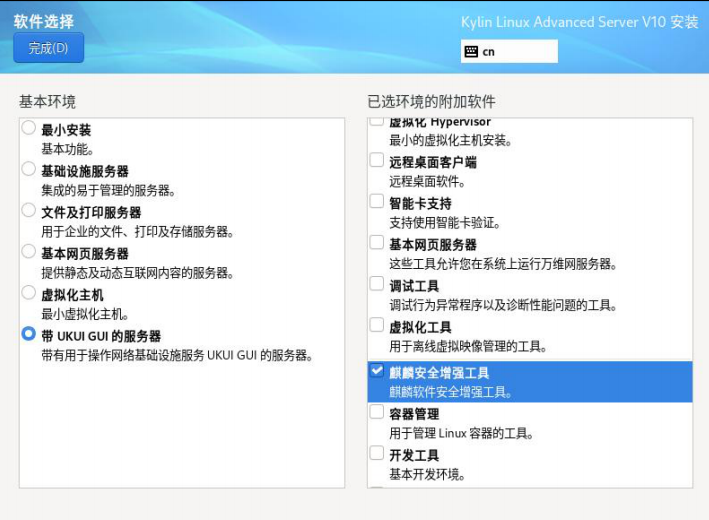Choose the 文件及打印服务器 environment
This screenshot has width=709, height=520.
pyautogui.click(x=28, y=210)
